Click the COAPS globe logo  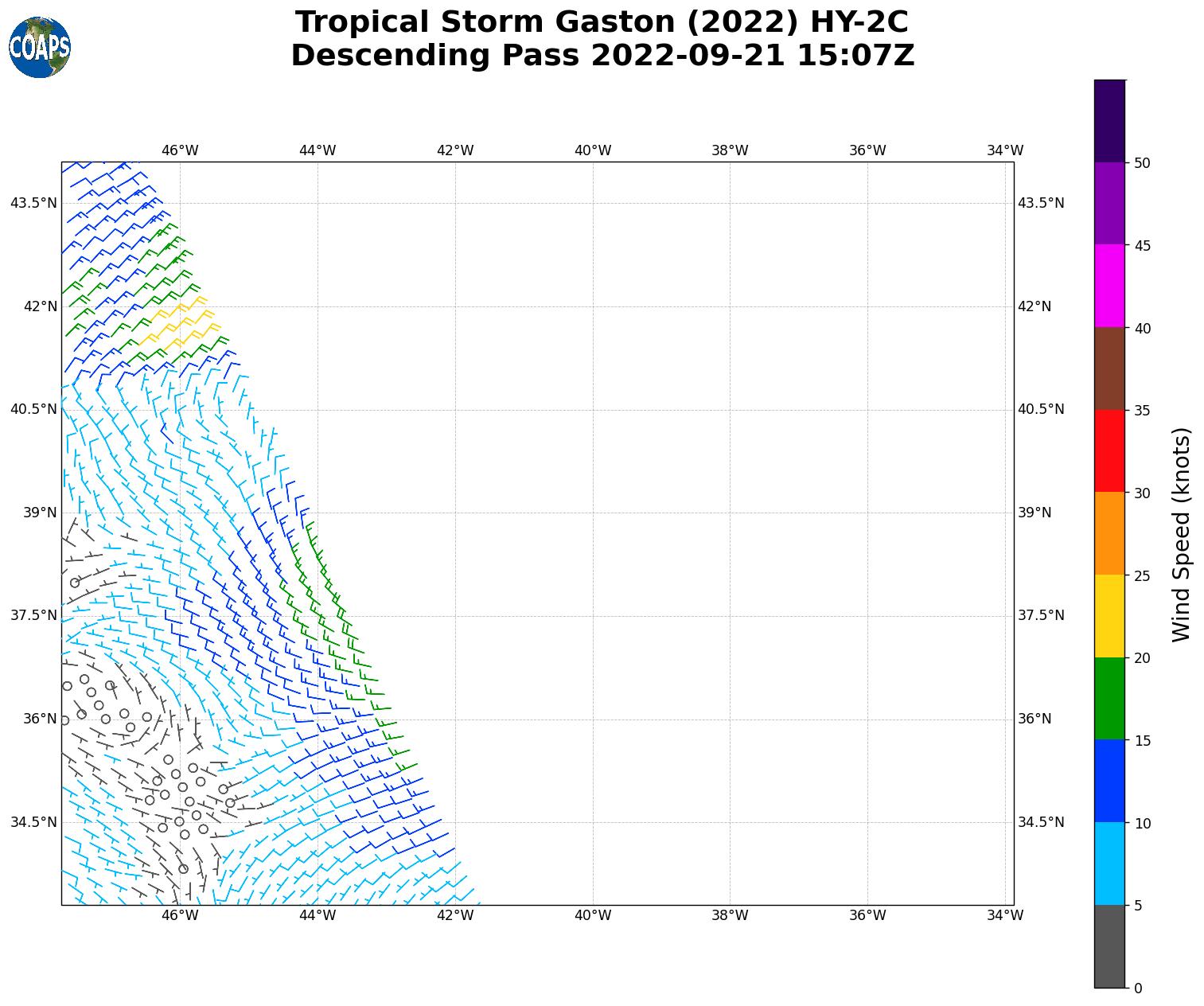(x=40, y=48)
